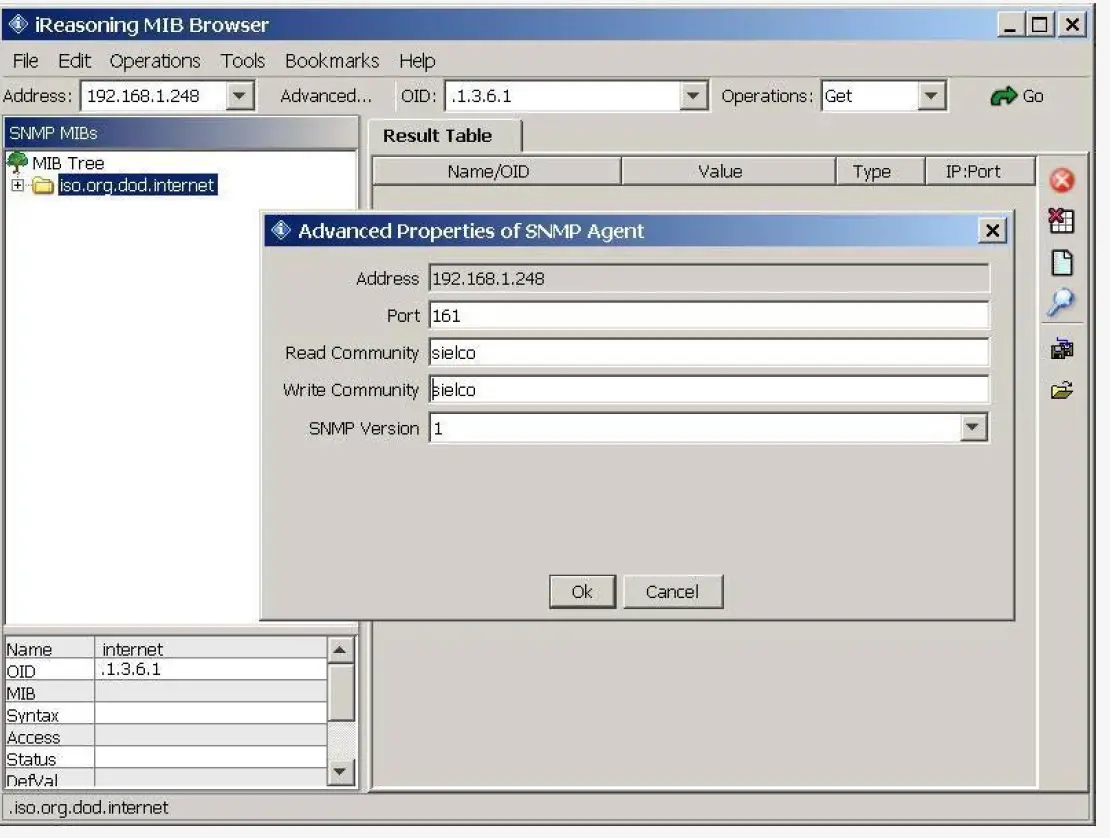Open the Bookmarks menu

(x=332, y=61)
